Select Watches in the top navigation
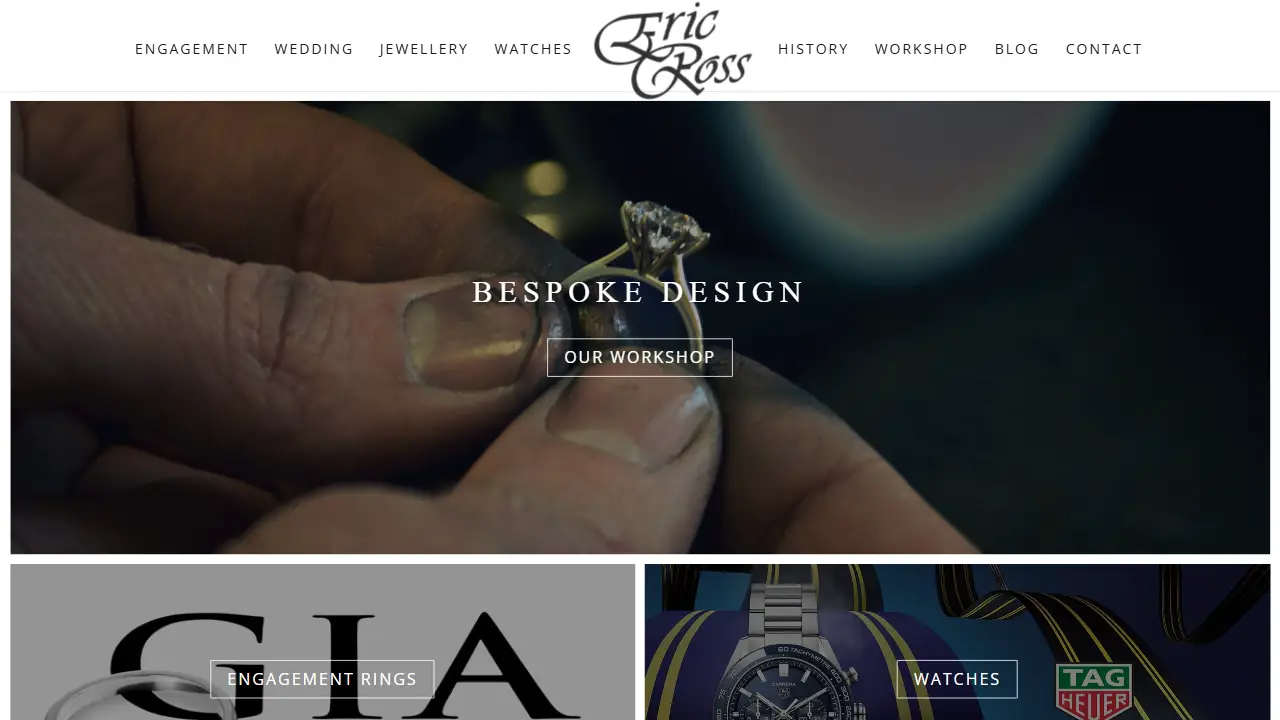The height and width of the screenshot is (720, 1280). coord(533,49)
